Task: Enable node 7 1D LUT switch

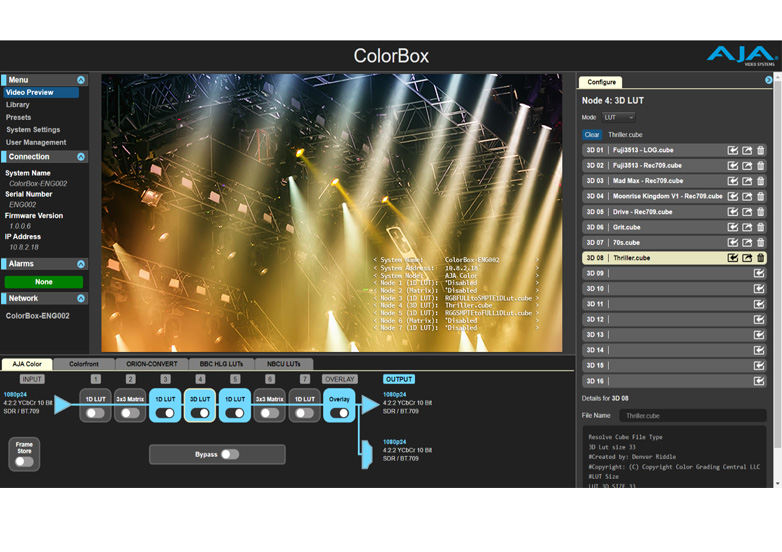Action: pos(305,413)
